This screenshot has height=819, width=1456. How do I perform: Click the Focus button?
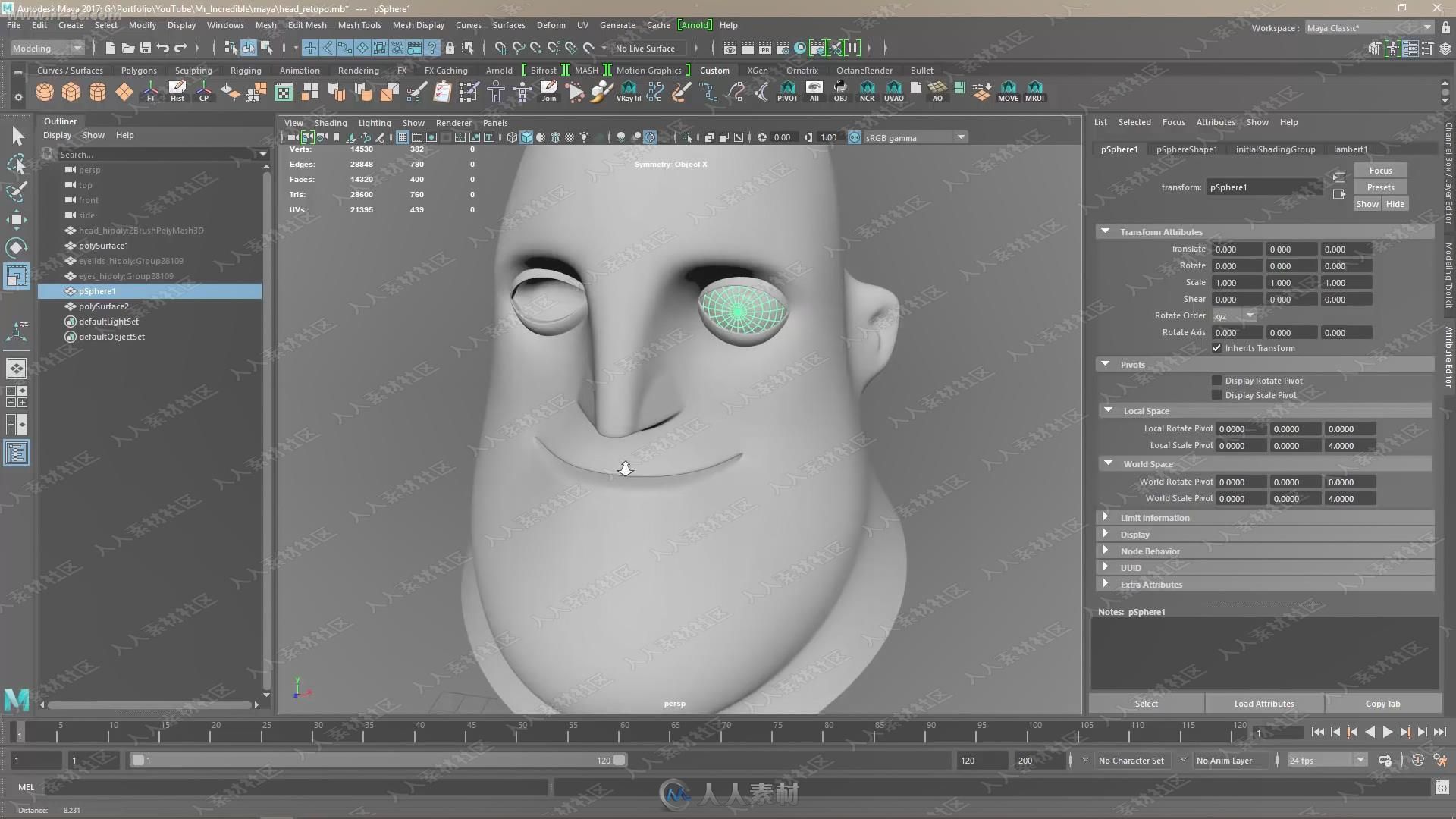(1380, 171)
